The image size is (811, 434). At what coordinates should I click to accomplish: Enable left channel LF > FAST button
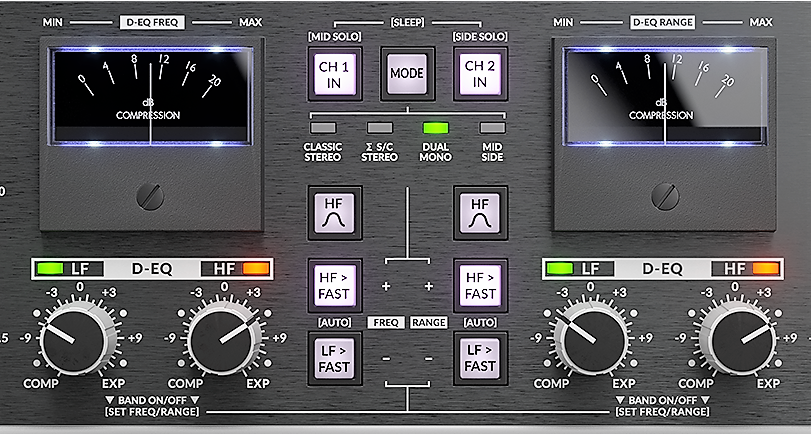coord(335,358)
